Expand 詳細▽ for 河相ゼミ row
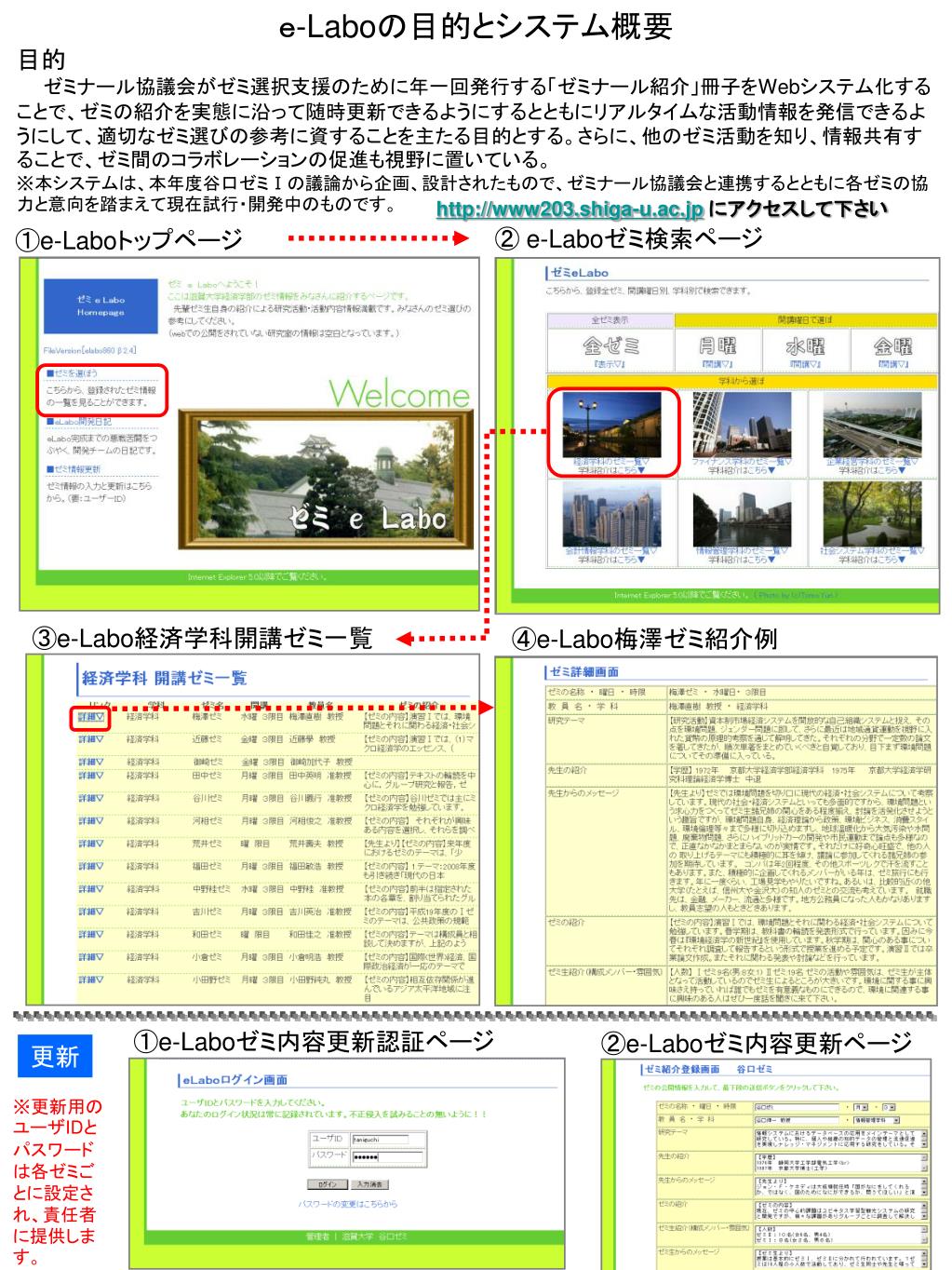952x1270 pixels. pyautogui.click(x=90, y=821)
